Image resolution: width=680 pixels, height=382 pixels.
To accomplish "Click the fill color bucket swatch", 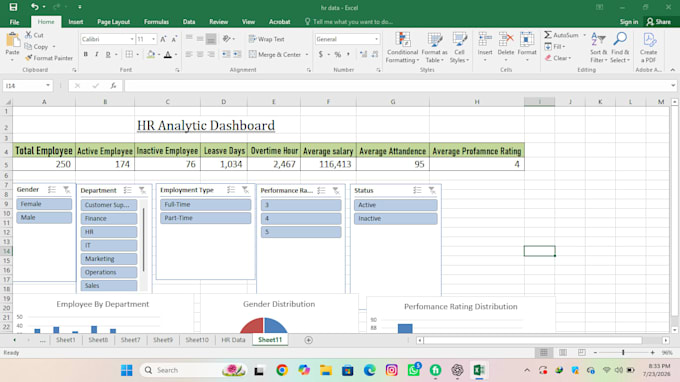I will click(x=150, y=55).
